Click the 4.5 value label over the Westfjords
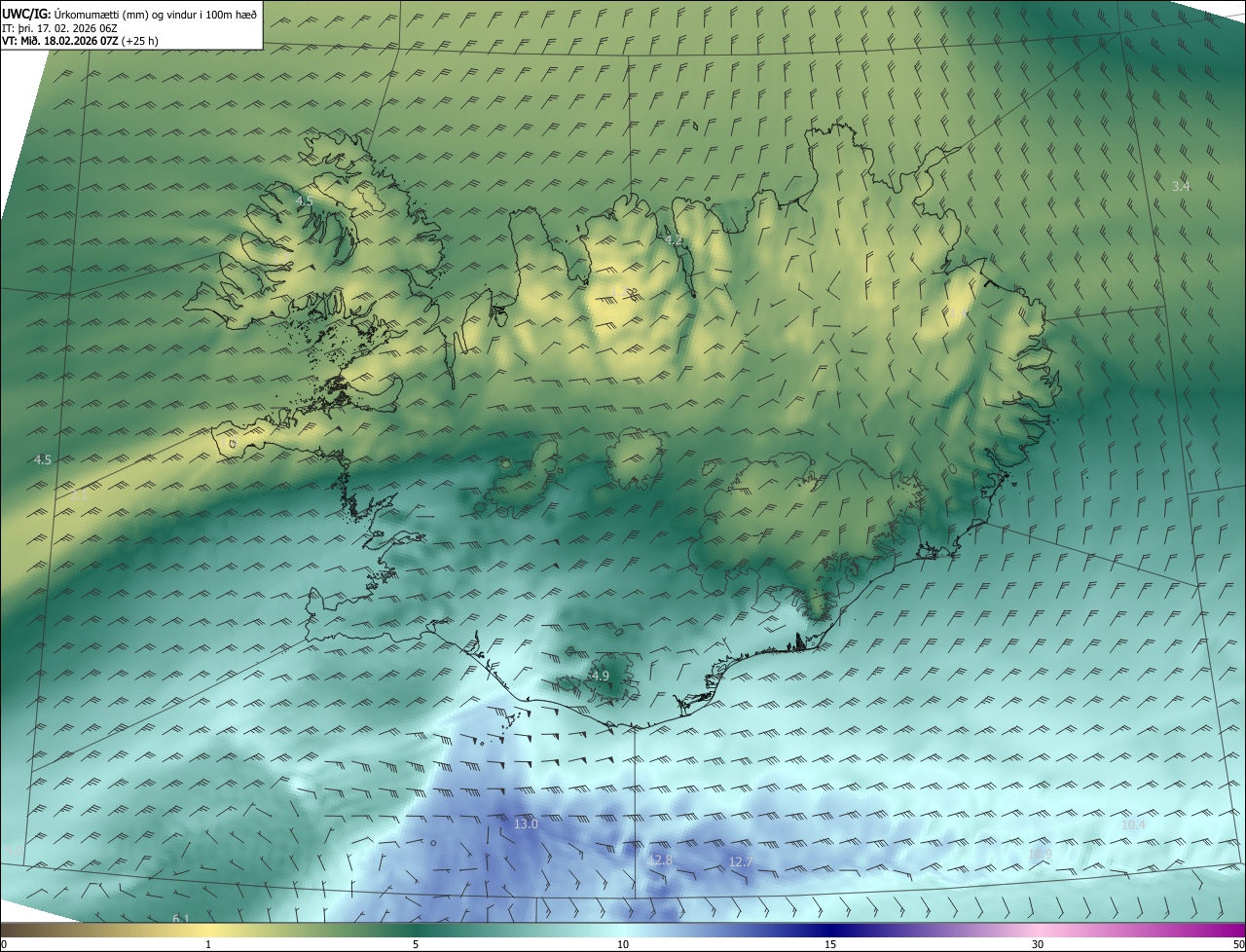 [x=304, y=201]
